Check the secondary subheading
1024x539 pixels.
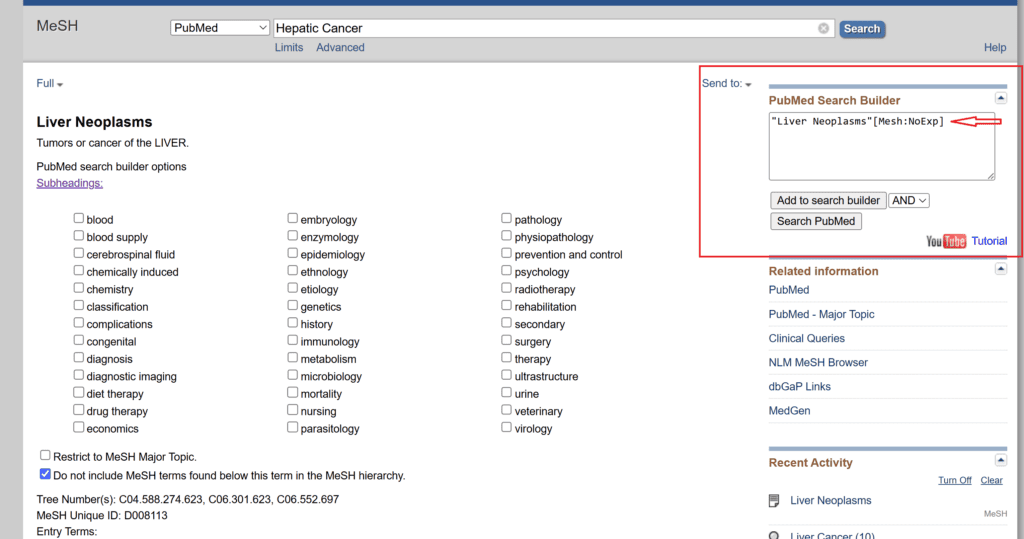click(x=506, y=323)
